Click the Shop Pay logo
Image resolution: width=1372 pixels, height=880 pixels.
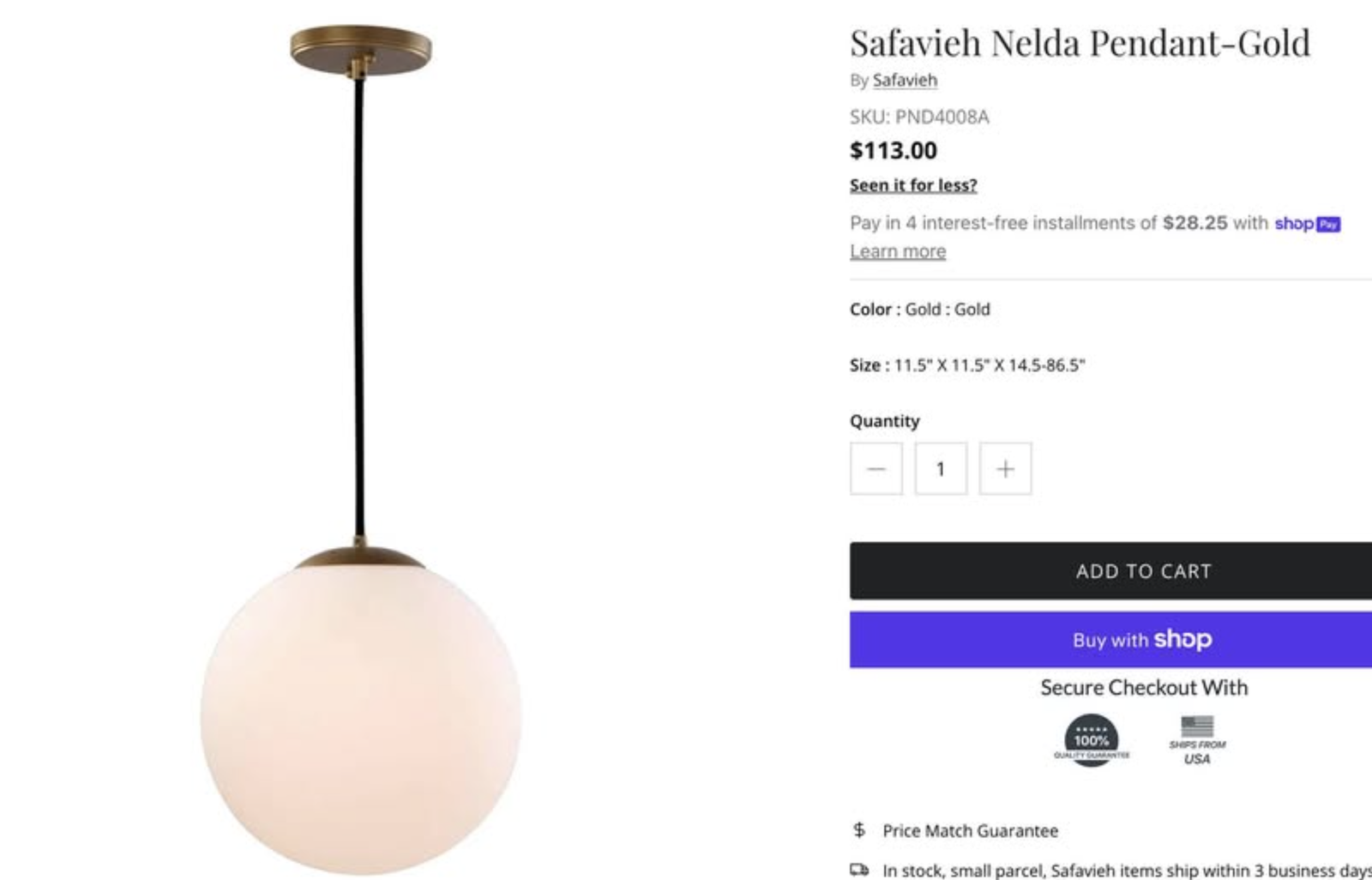click(x=1307, y=223)
